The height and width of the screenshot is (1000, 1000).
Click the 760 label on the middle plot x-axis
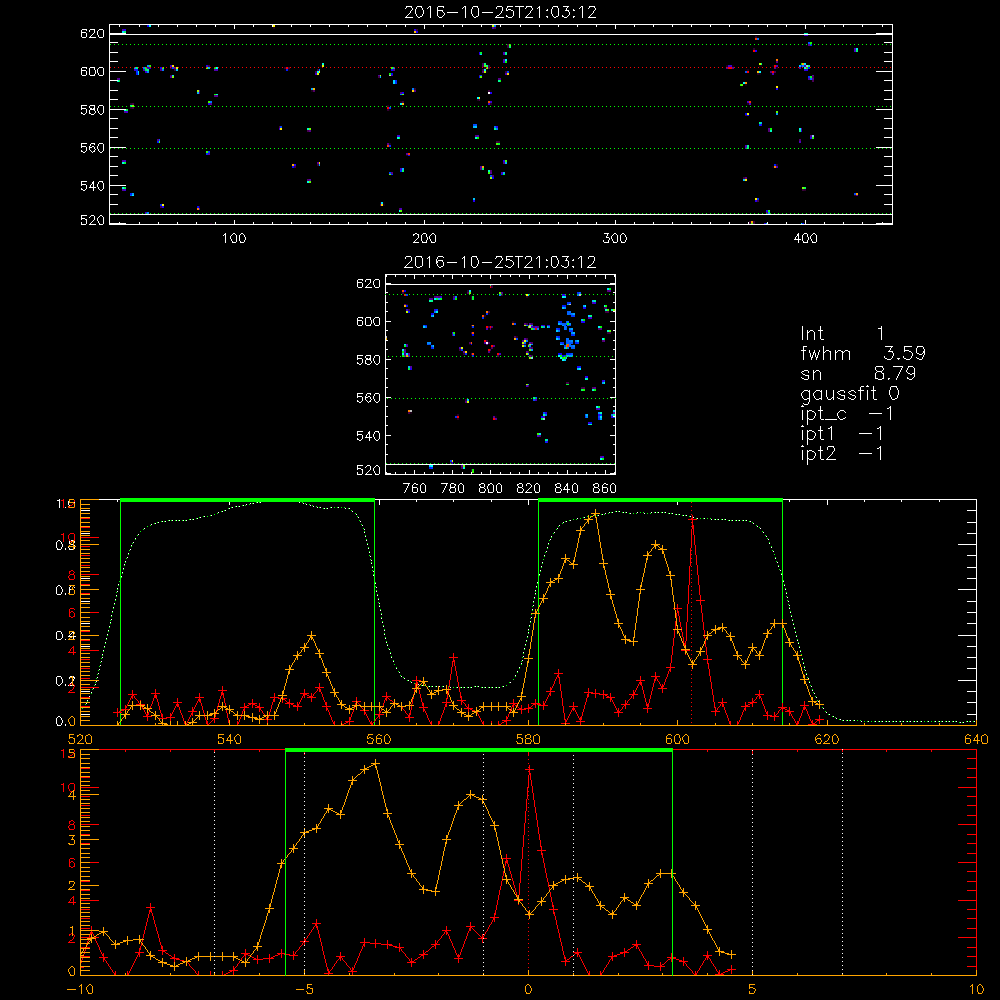point(415,489)
